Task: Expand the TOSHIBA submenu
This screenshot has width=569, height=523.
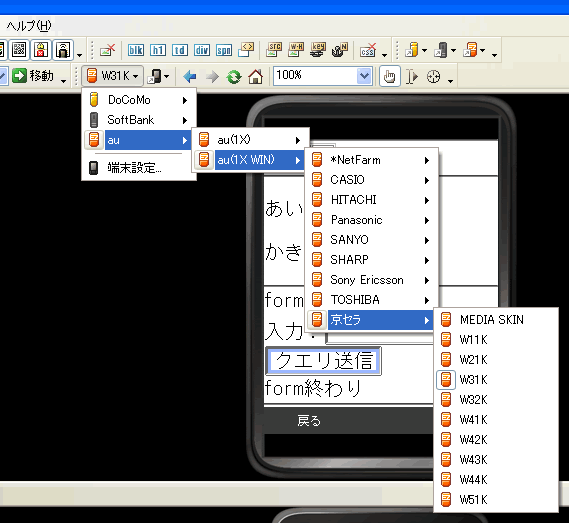Action: click(x=372, y=300)
